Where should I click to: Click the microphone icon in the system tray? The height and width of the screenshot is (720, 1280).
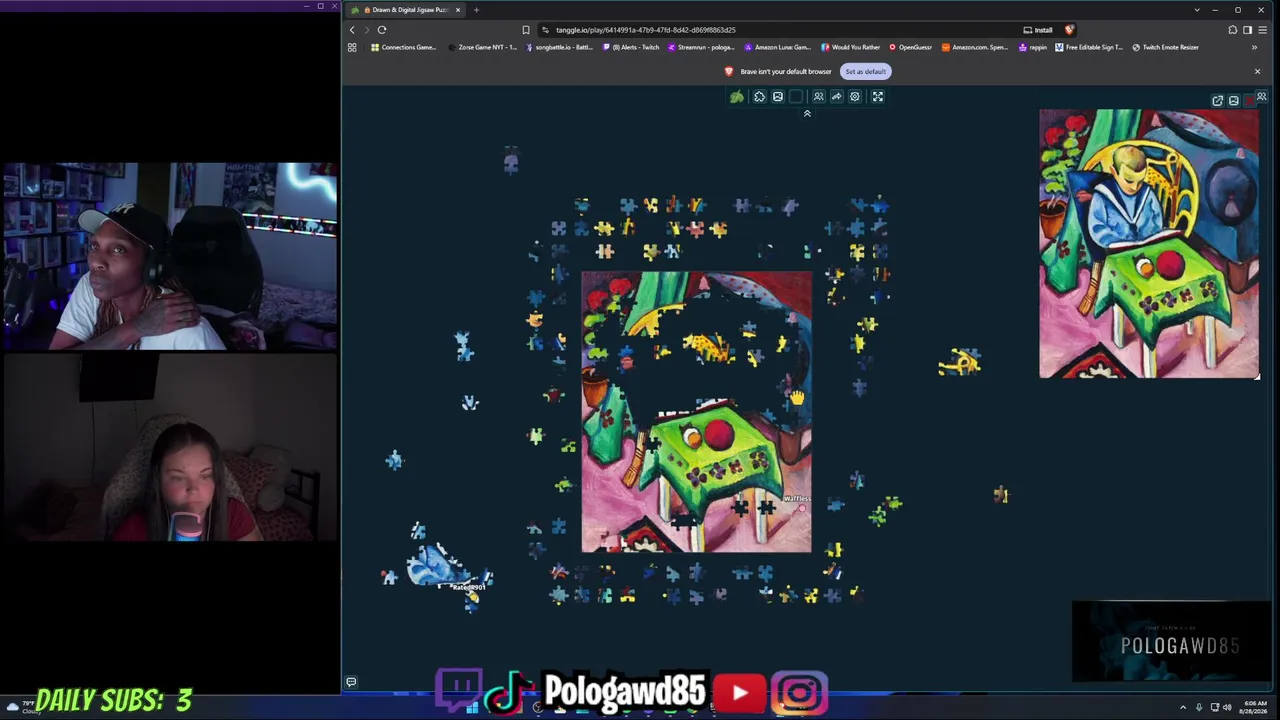click(1199, 707)
